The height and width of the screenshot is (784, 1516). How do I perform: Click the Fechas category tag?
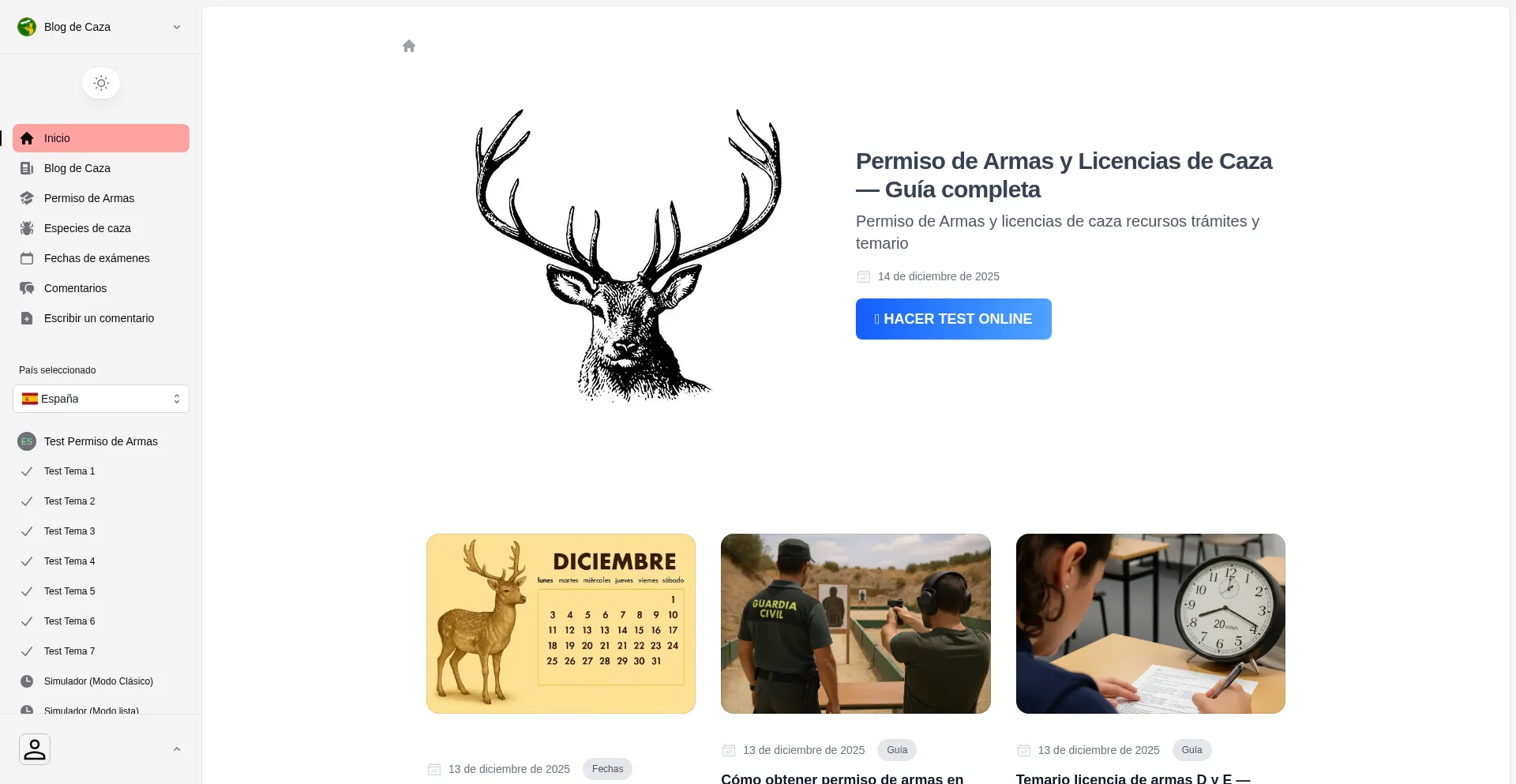(607, 769)
